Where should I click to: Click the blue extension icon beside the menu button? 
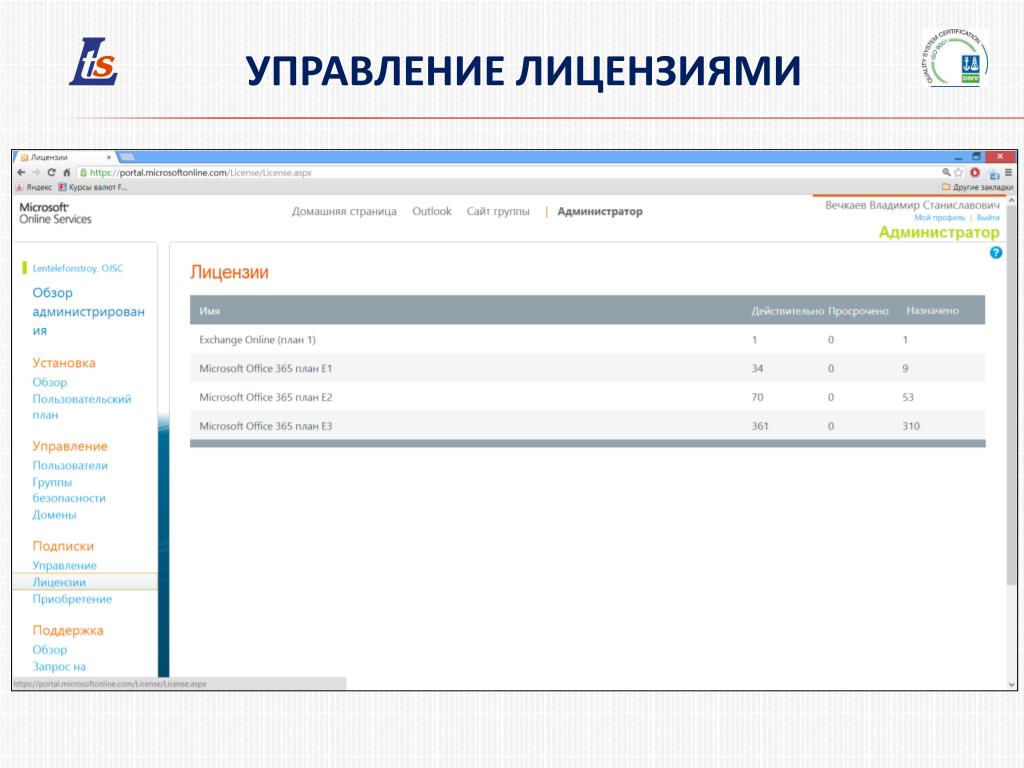coord(994,174)
